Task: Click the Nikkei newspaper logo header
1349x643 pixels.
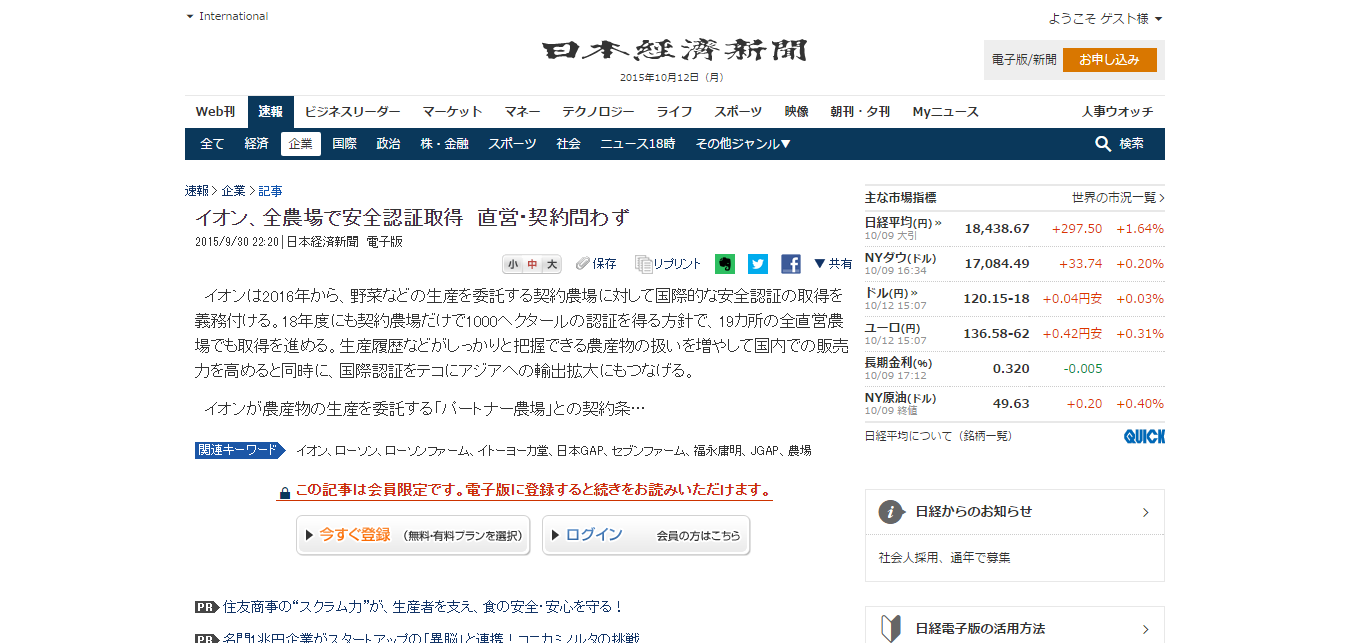Action: tap(674, 51)
